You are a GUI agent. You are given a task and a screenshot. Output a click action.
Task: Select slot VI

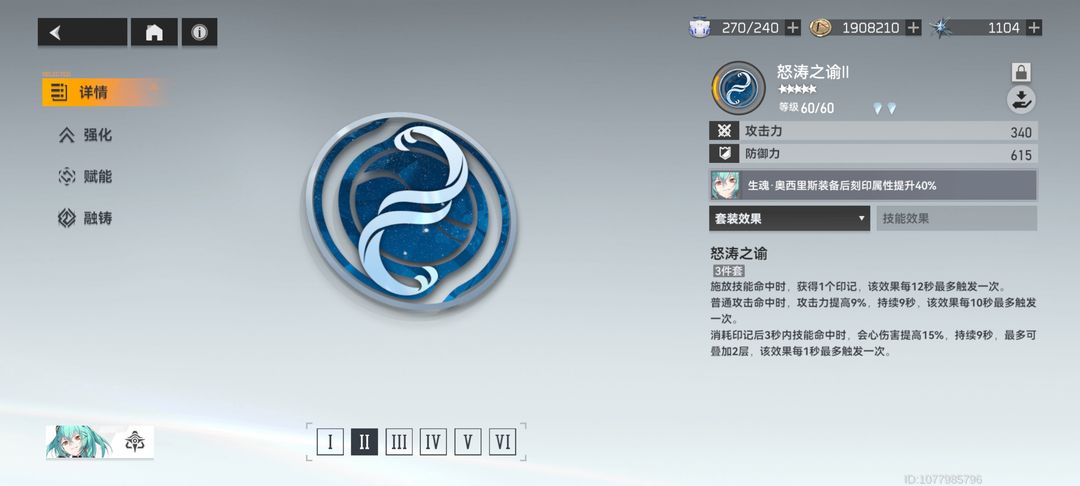(502, 442)
